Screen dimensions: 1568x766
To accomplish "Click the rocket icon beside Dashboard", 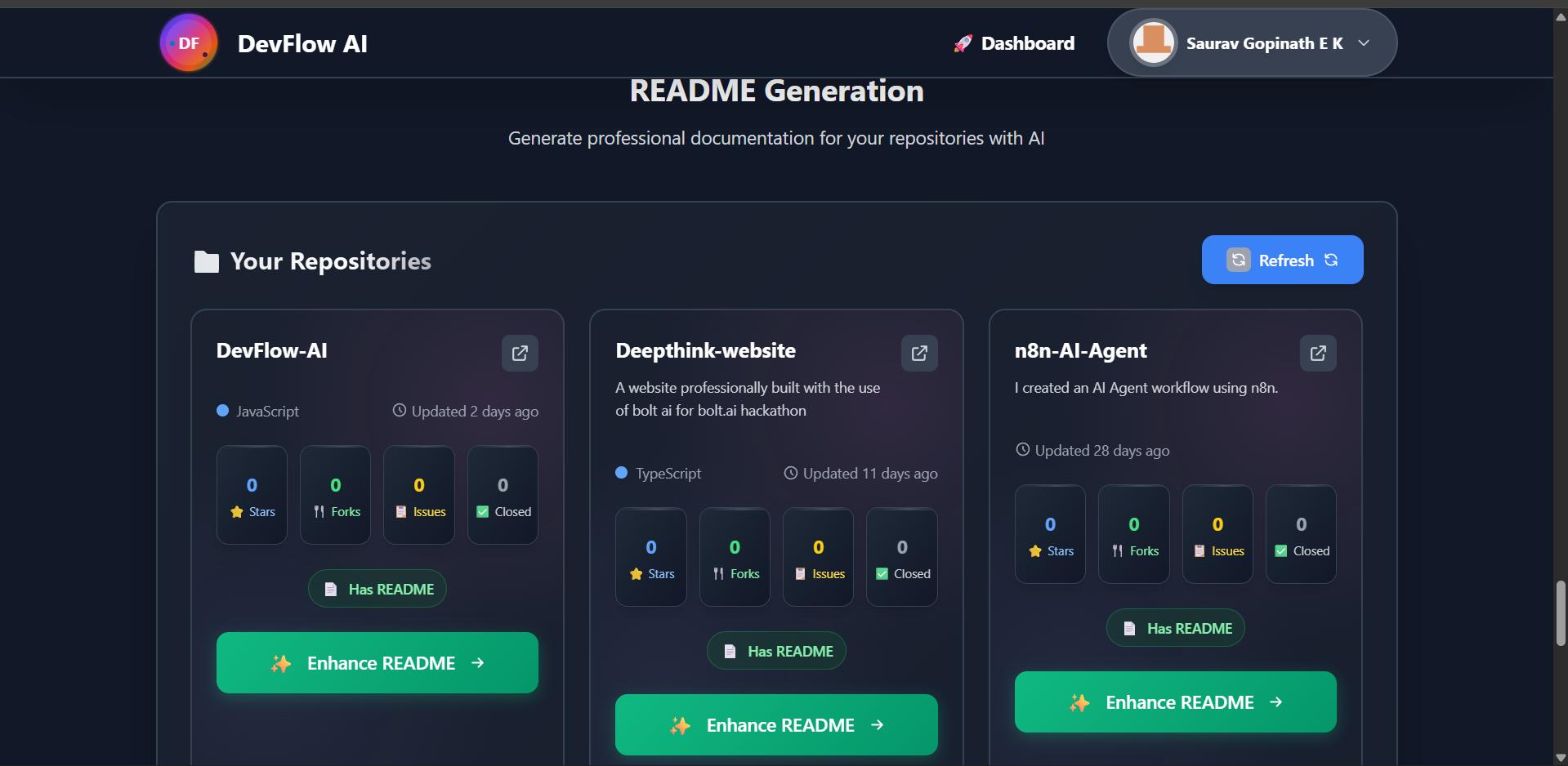I will click(963, 43).
